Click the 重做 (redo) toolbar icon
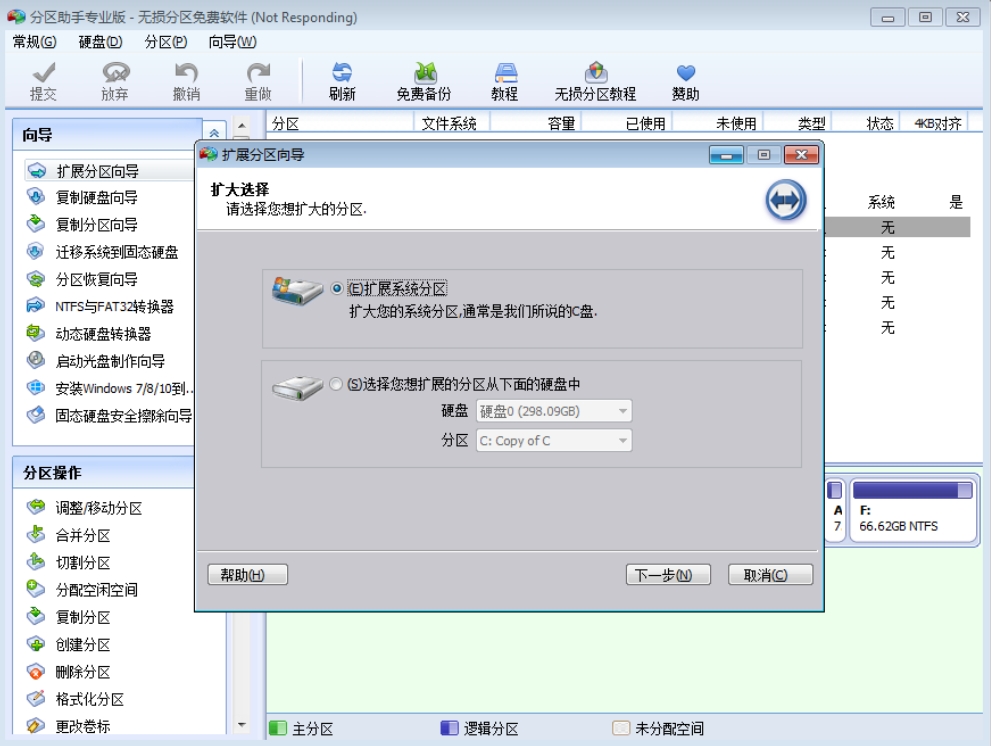 pos(258,81)
